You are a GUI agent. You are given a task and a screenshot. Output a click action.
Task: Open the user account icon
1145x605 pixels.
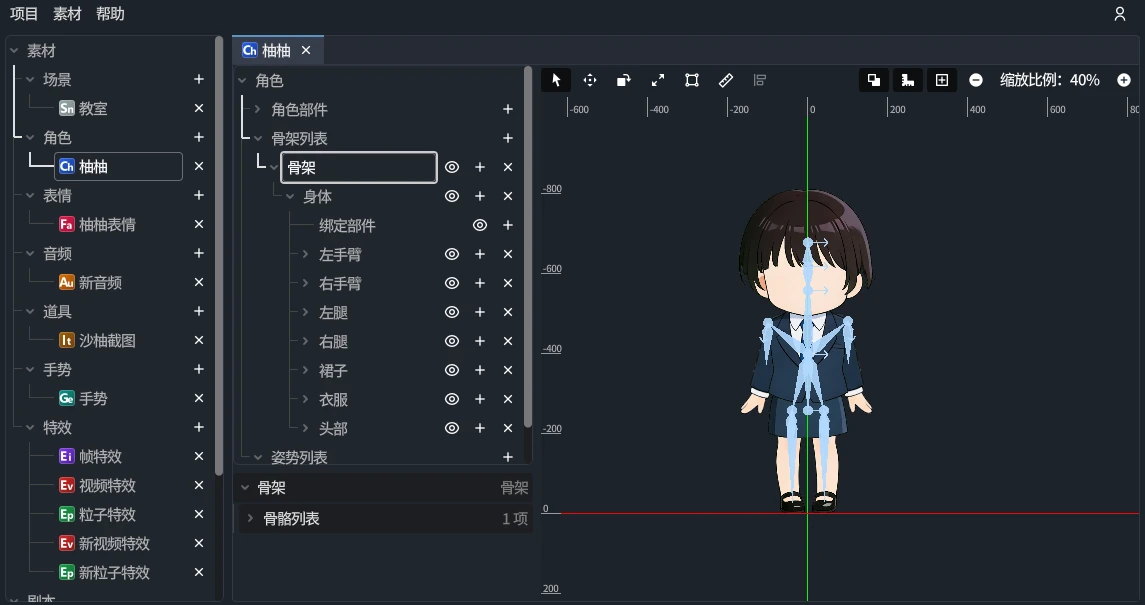point(1119,14)
